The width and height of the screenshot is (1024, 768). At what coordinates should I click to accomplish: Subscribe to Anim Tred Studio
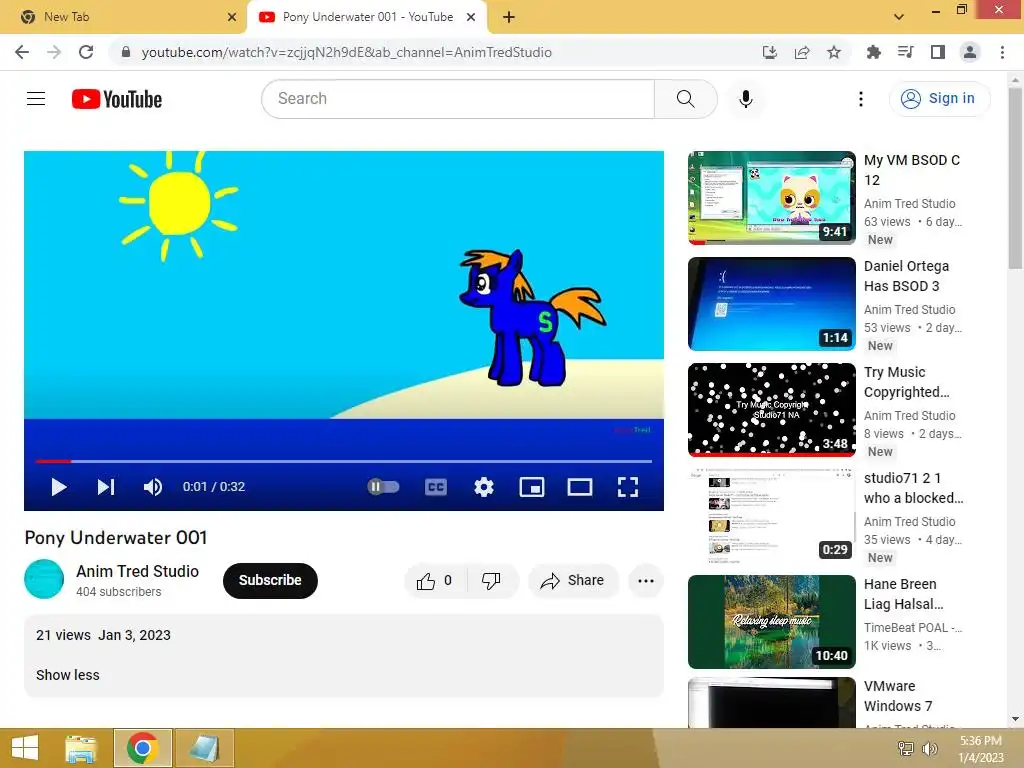[x=270, y=581]
